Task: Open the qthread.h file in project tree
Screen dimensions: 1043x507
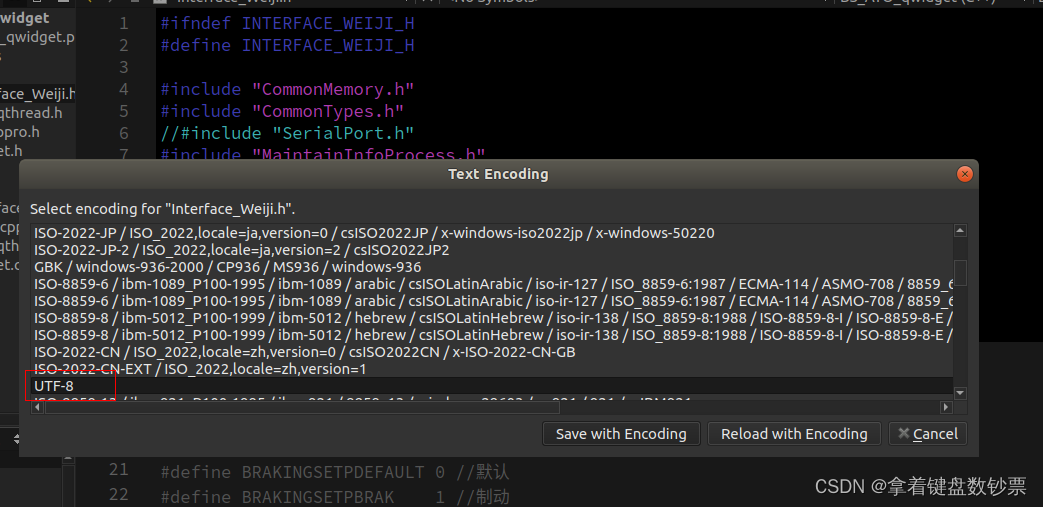Action: tap(31, 113)
